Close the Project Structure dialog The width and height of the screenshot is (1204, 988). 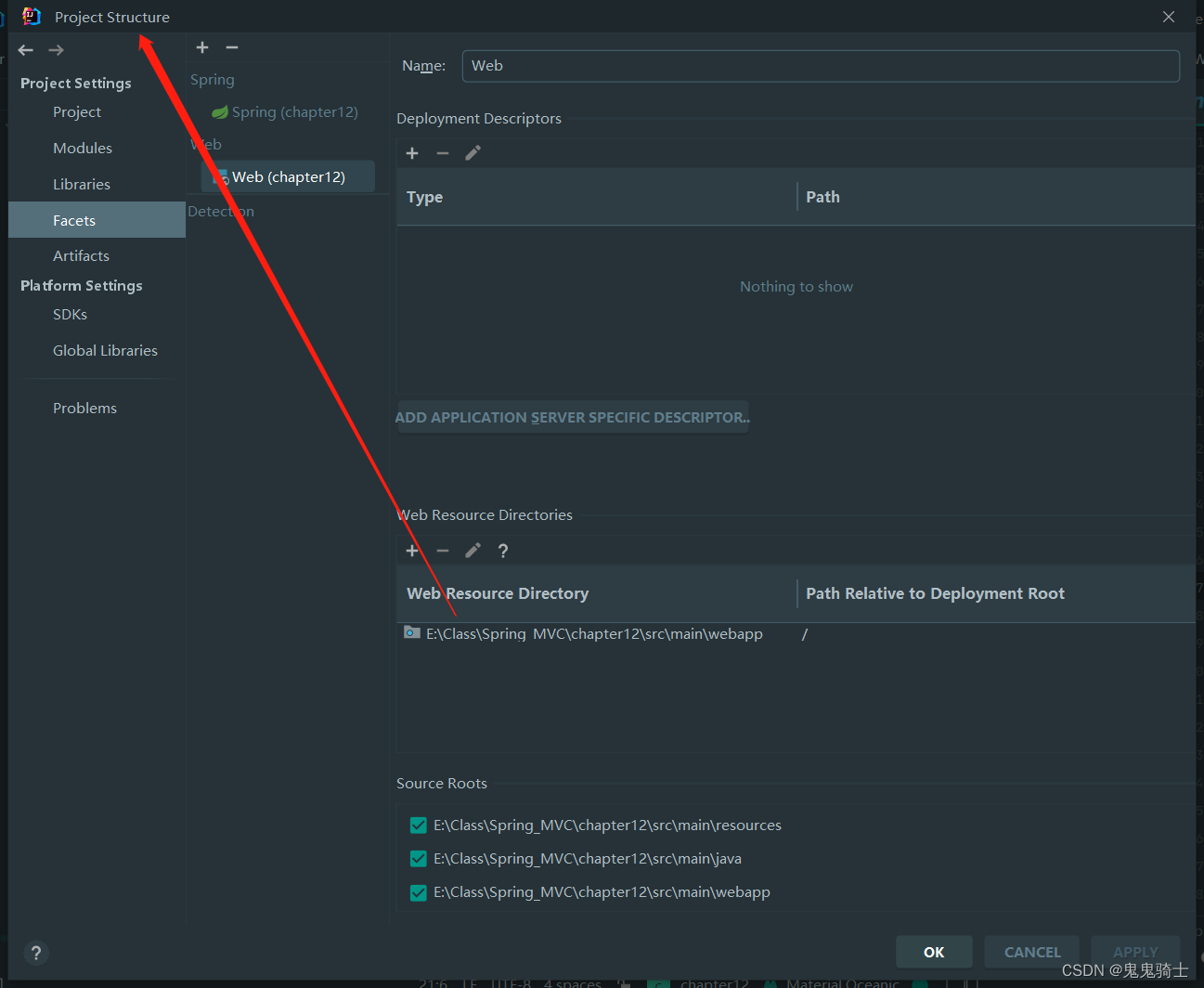[x=1169, y=17]
